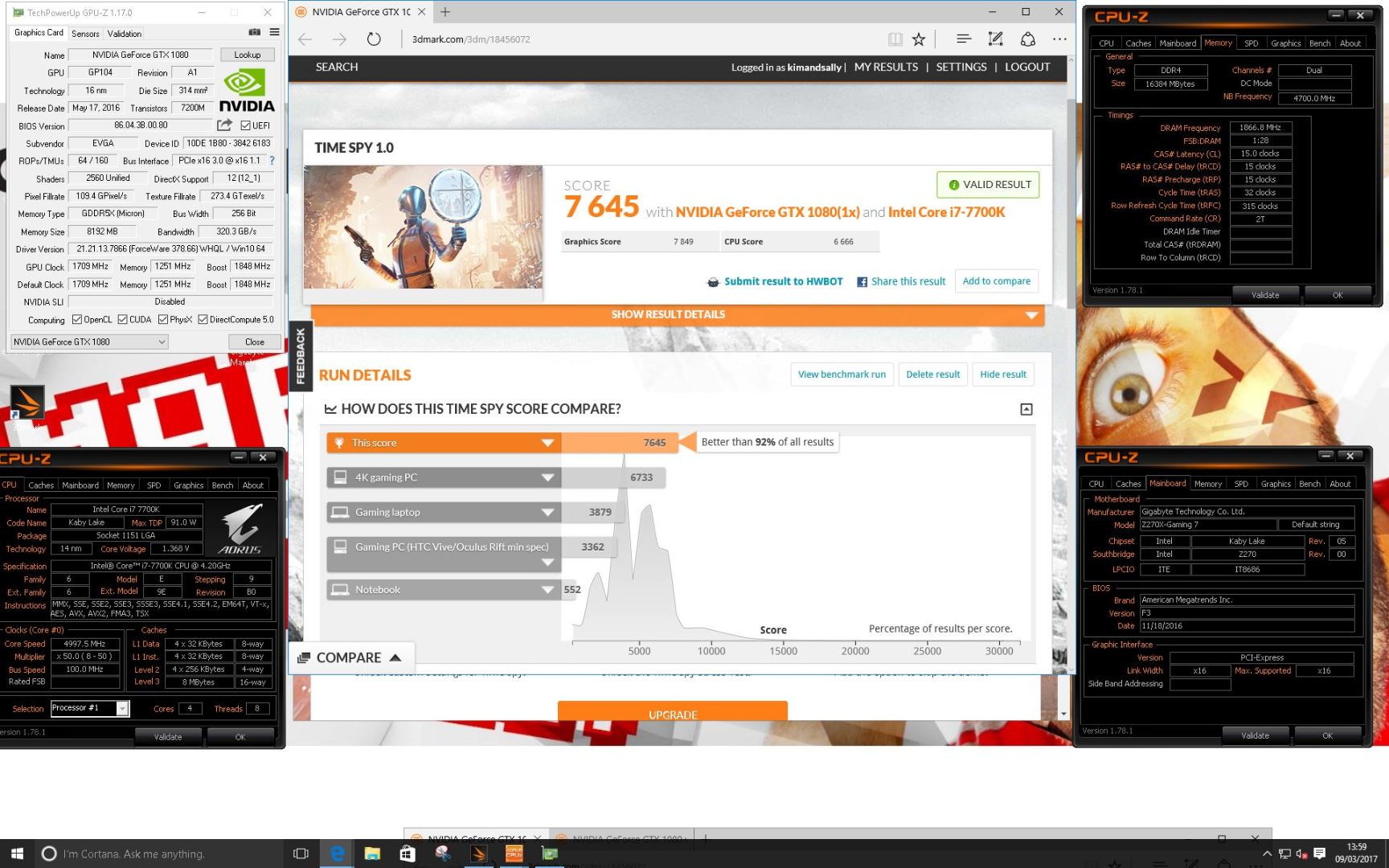Image resolution: width=1389 pixels, height=868 pixels.
Task: Switch to GPU-Z Sensors tab
Action: pyautogui.click(x=85, y=34)
